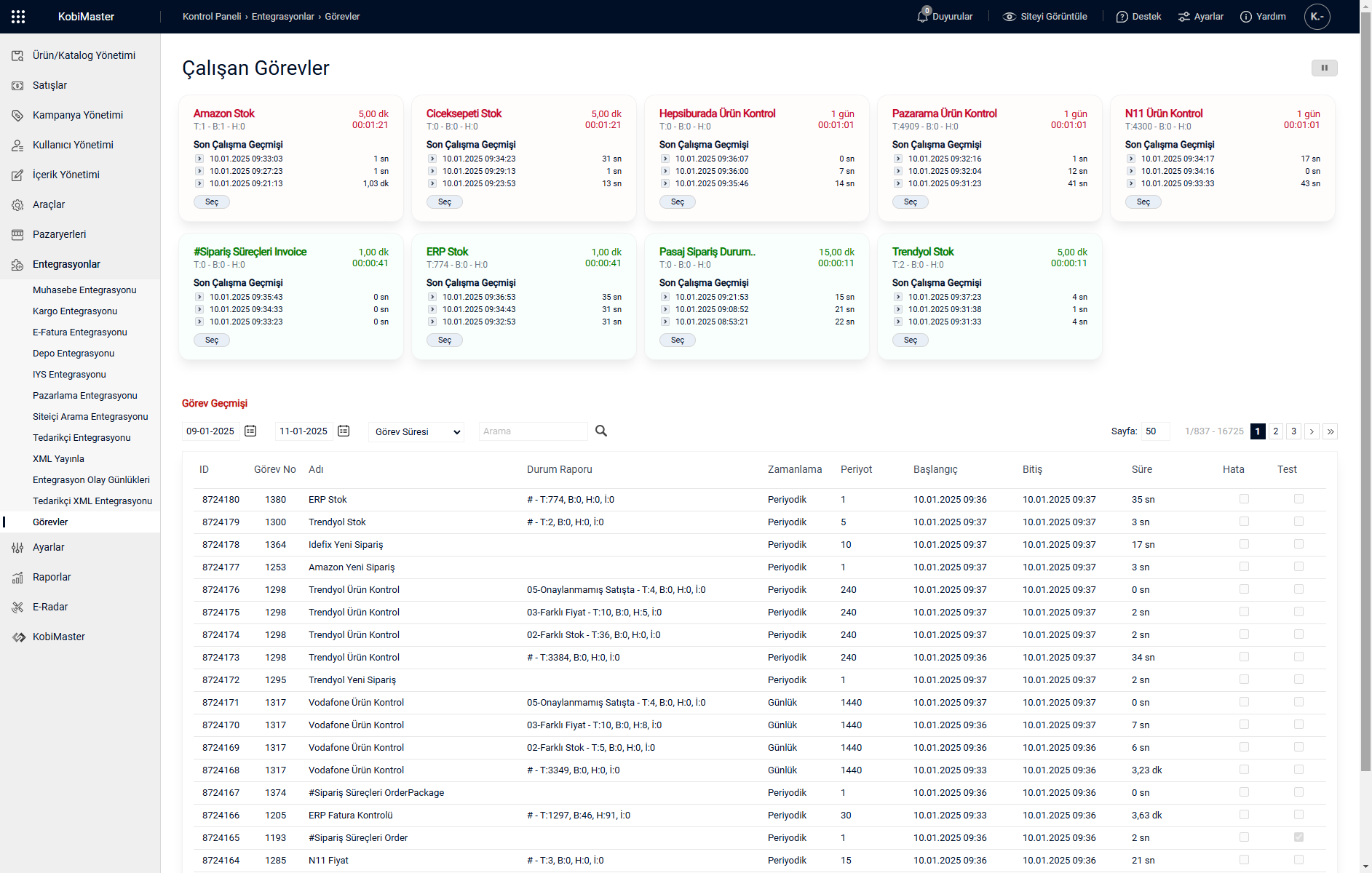1372x873 pixels.
Task: Click Seç on the Trendyol Stok card
Action: point(911,340)
